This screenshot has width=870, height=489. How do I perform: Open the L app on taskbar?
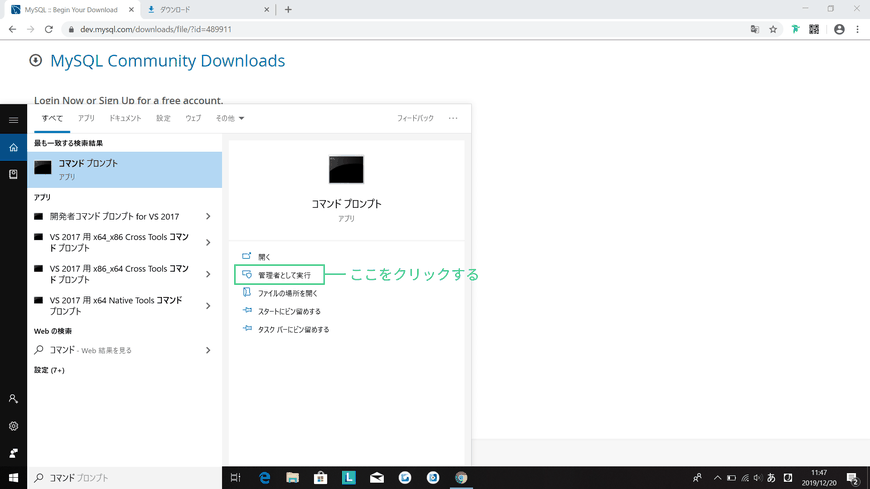348,477
